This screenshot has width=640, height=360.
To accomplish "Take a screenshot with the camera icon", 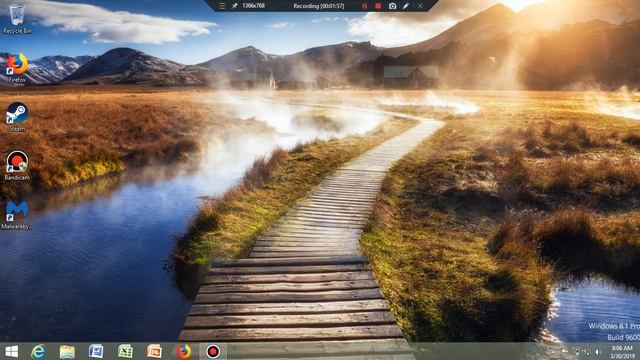I will pyautogui.click(x=392, y=6).
